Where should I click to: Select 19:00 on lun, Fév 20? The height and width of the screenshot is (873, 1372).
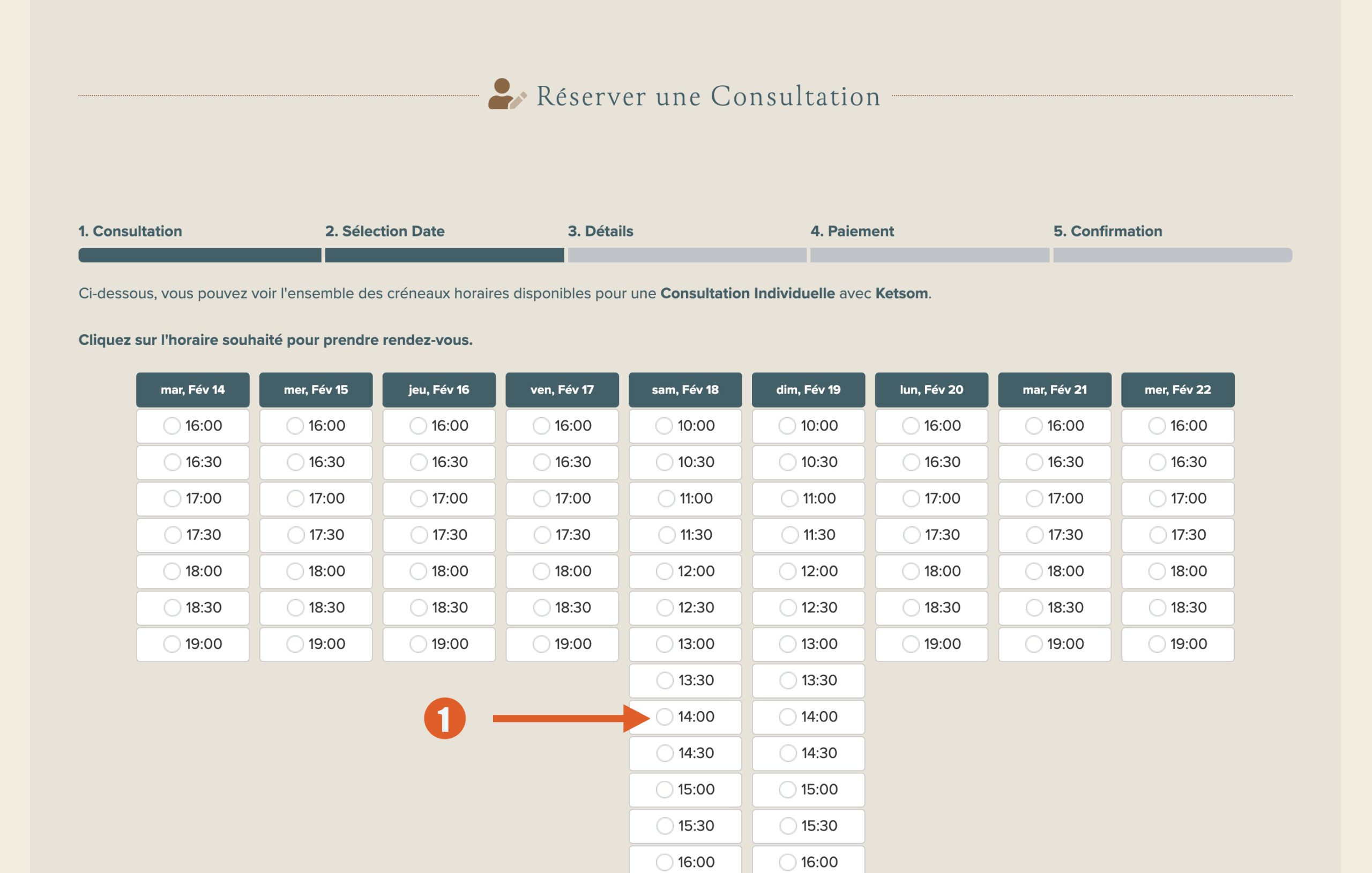(931, 645)
